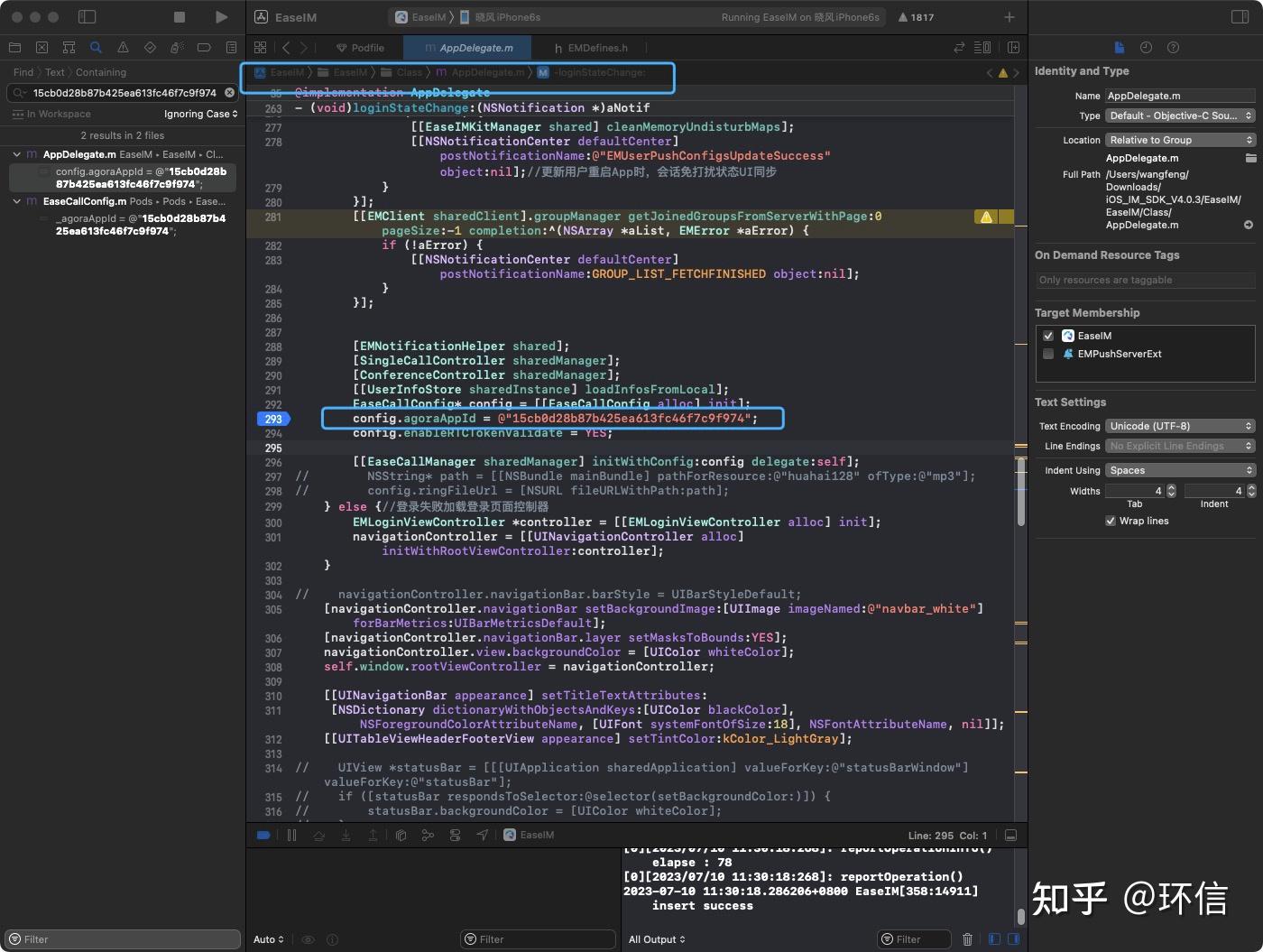Screen dimensions: 1263x952
Task: Open the Issue navigator warning icon
Action: click(x=123, y=48)
